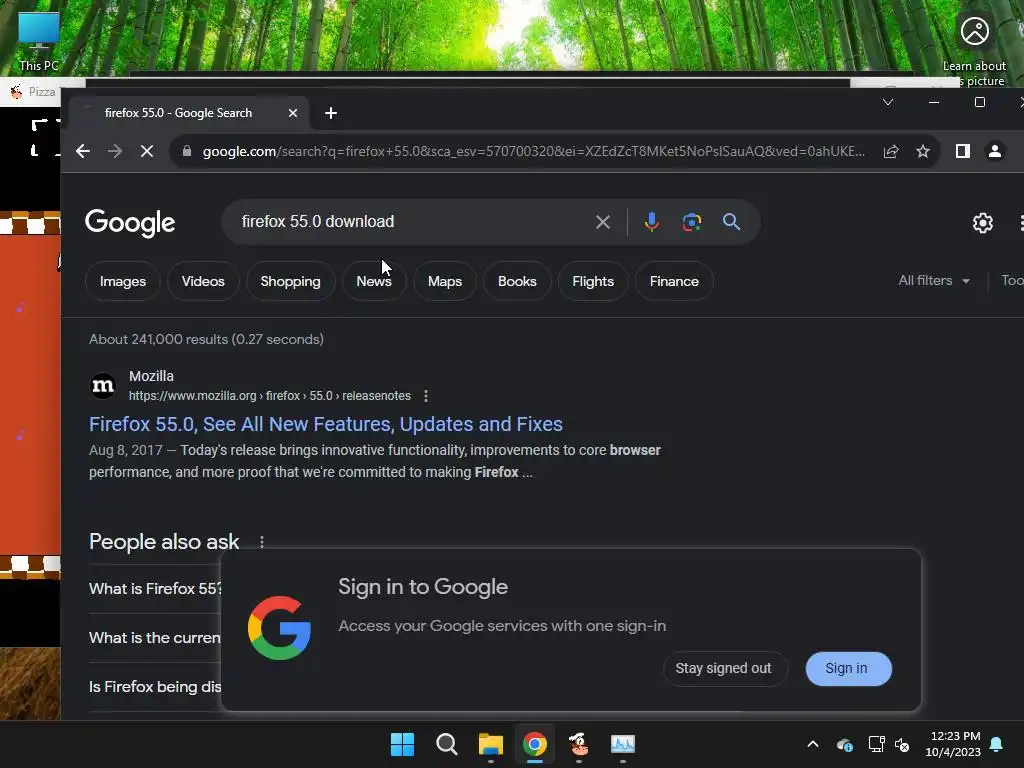Show hidden system tray icons
This screenshot has height=768, width=1024.
click(x=813, y=744)
